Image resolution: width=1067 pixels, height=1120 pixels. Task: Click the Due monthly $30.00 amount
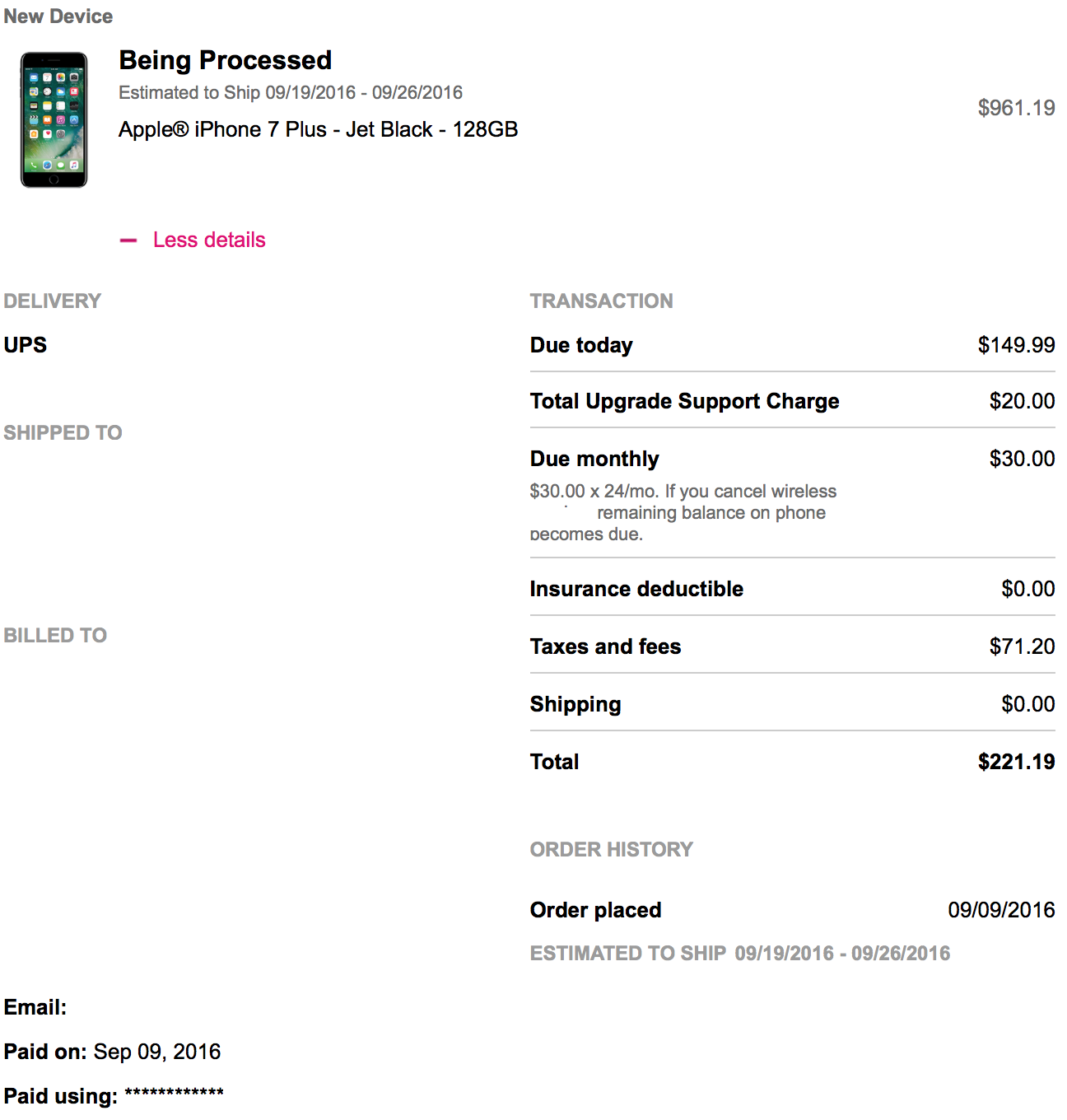pos(1022,459)
